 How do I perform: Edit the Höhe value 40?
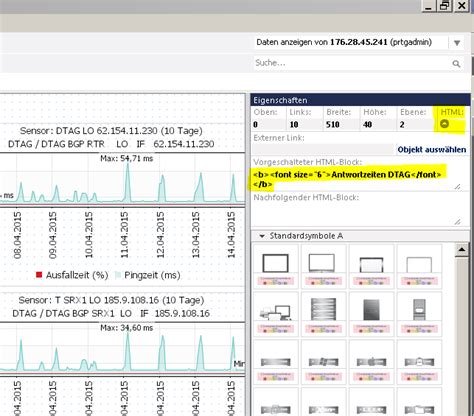tap(378, 124)
